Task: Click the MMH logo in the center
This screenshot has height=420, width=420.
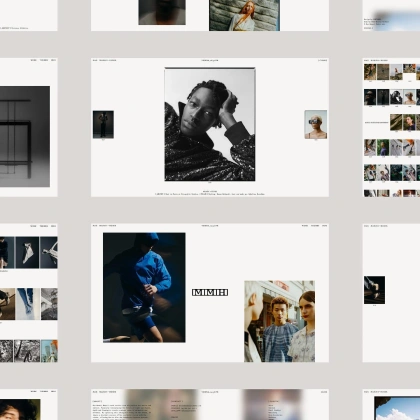Action: tap(210, 292)
